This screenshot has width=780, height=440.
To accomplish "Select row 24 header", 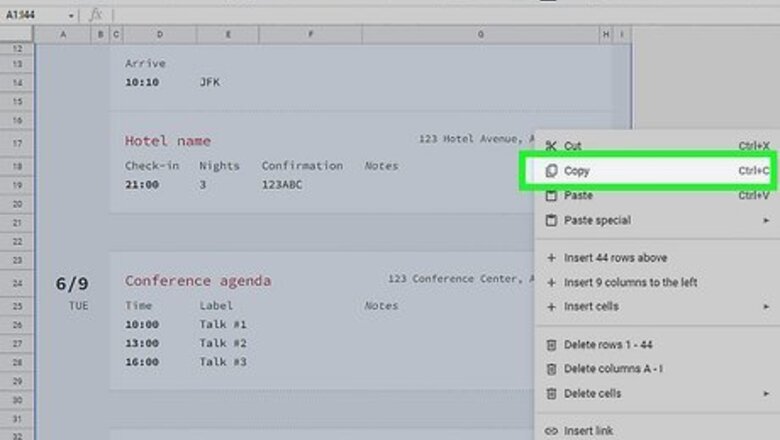I will tap(17, 283).
